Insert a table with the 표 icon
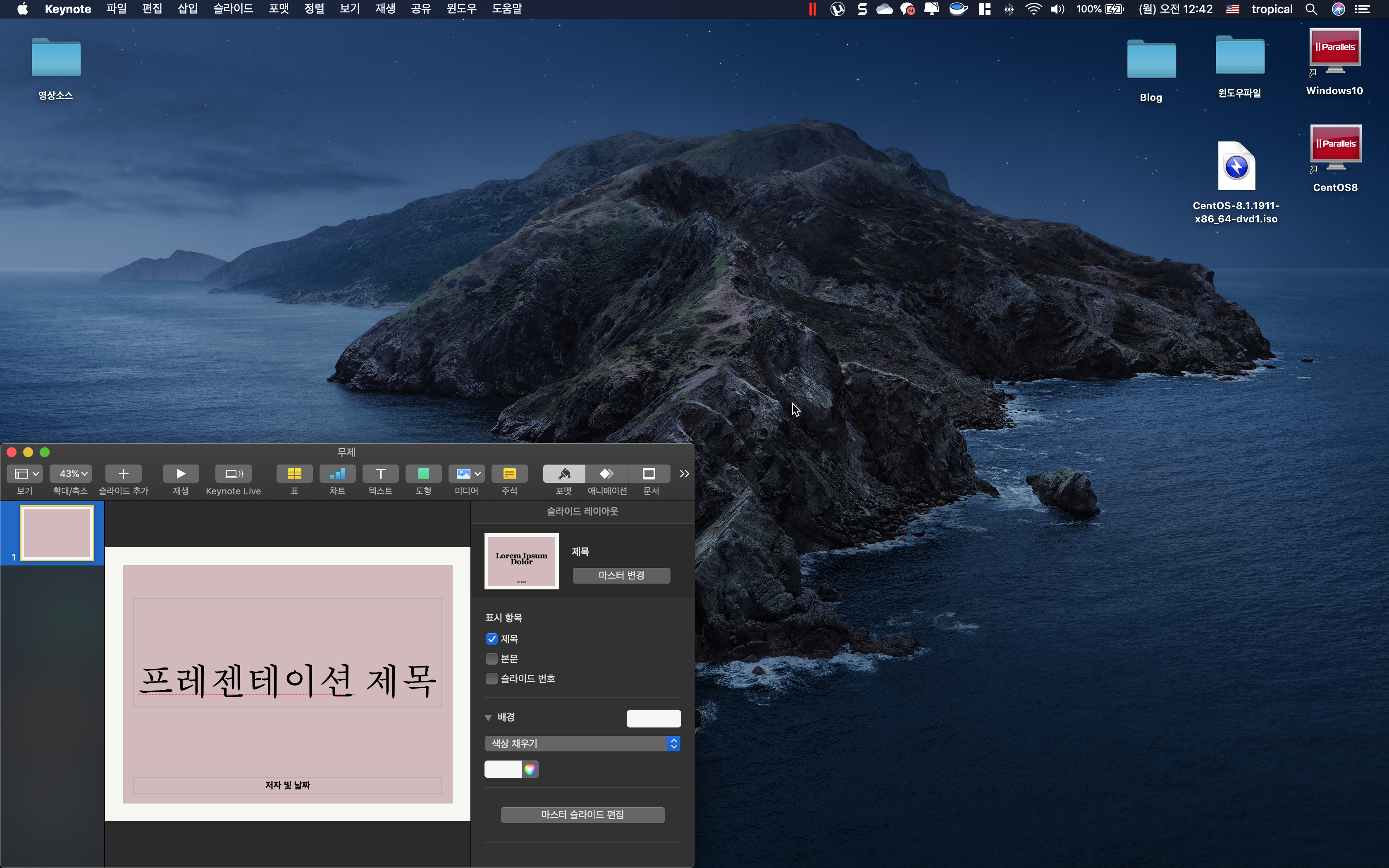The height and width of the screenshot is (868, 1389). point(294,474)
